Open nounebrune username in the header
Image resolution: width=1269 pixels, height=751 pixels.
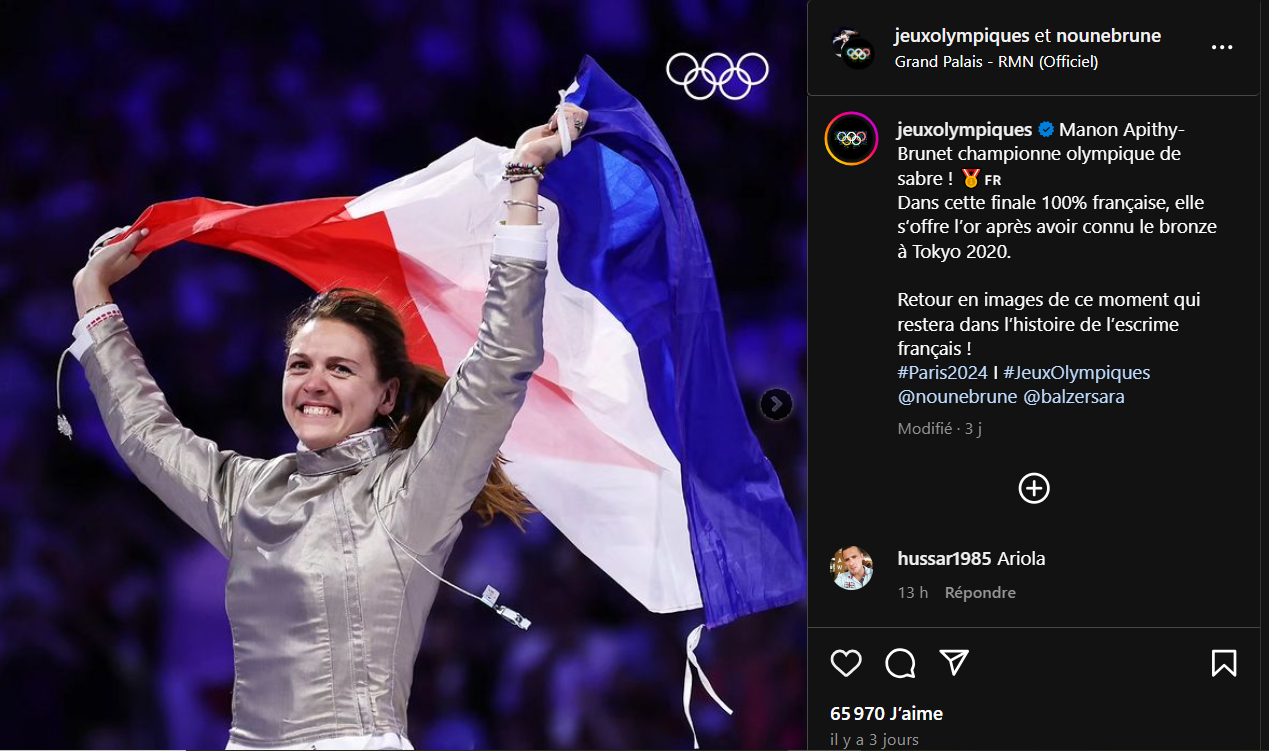tap(1108, 36)
